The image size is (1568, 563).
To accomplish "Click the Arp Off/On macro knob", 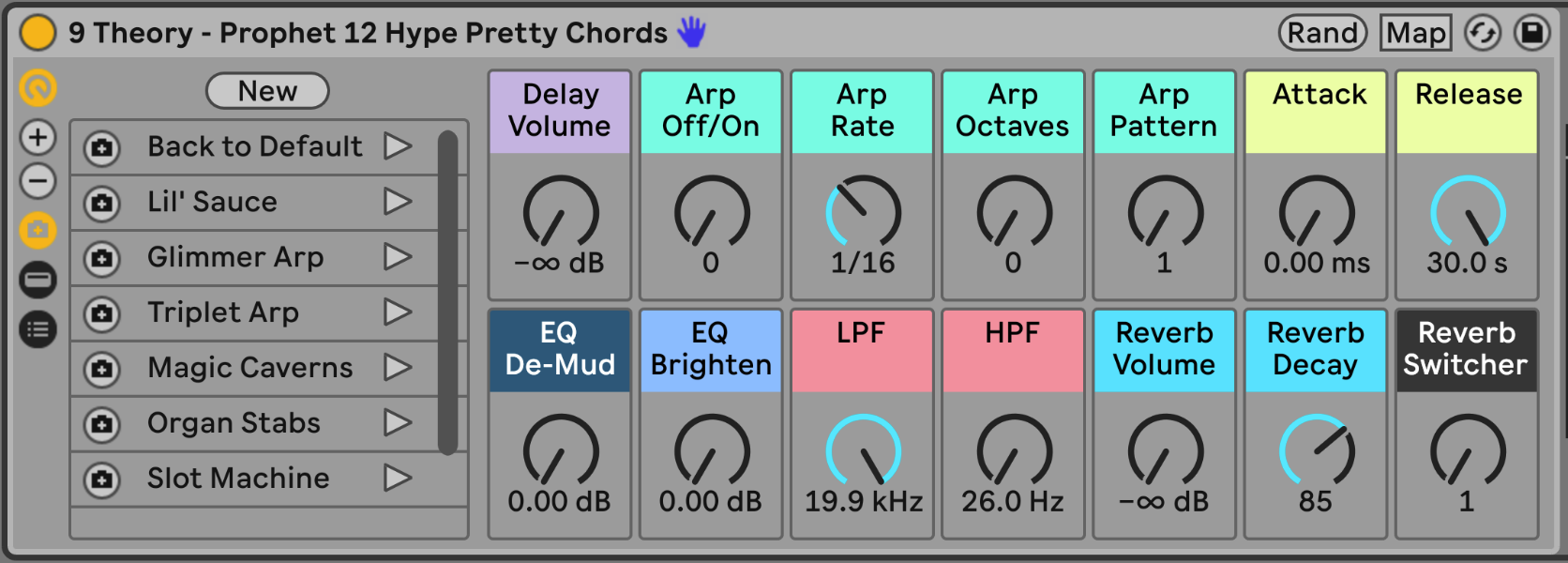I will point(711,212).
